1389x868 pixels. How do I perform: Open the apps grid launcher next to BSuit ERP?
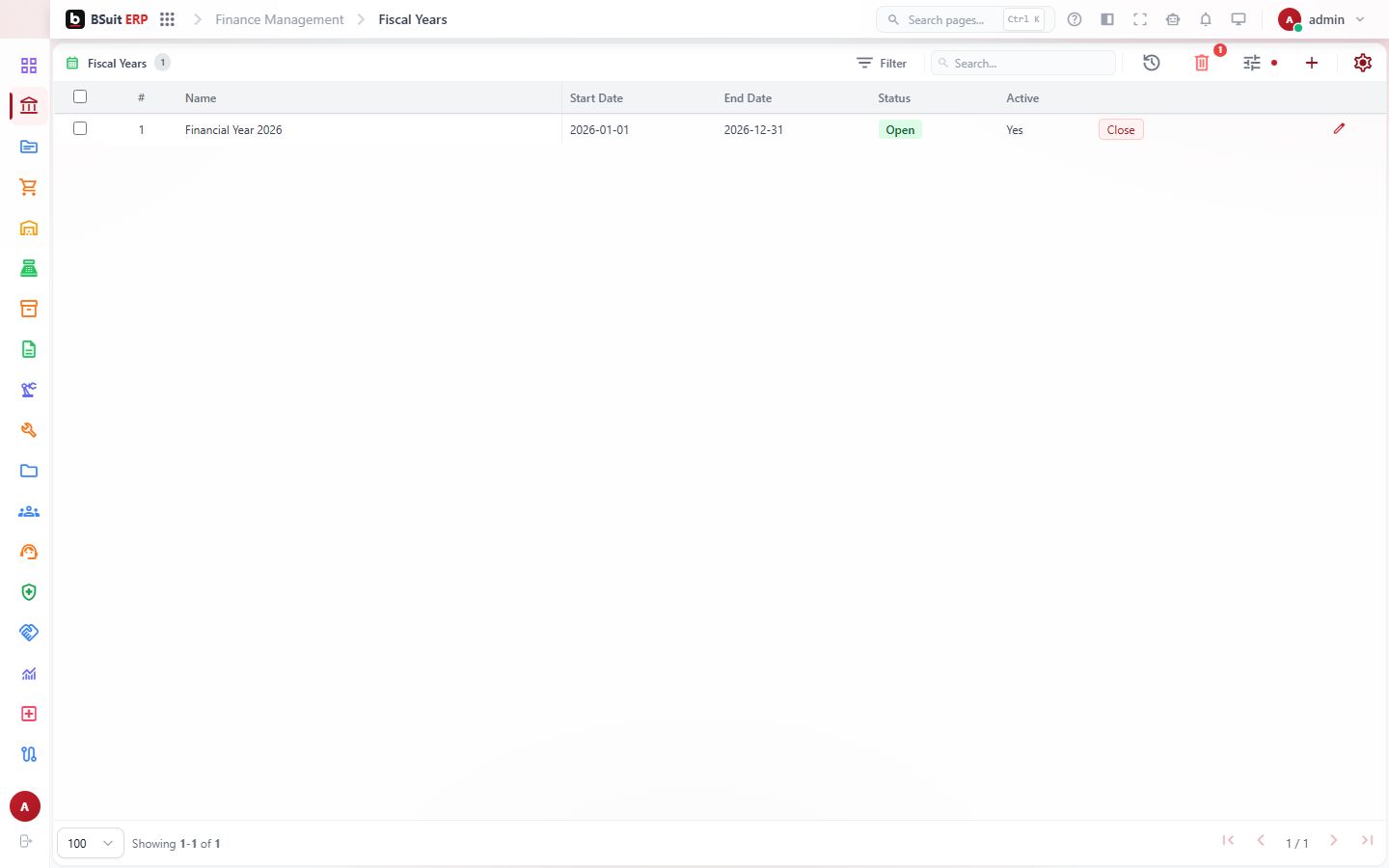167,19
